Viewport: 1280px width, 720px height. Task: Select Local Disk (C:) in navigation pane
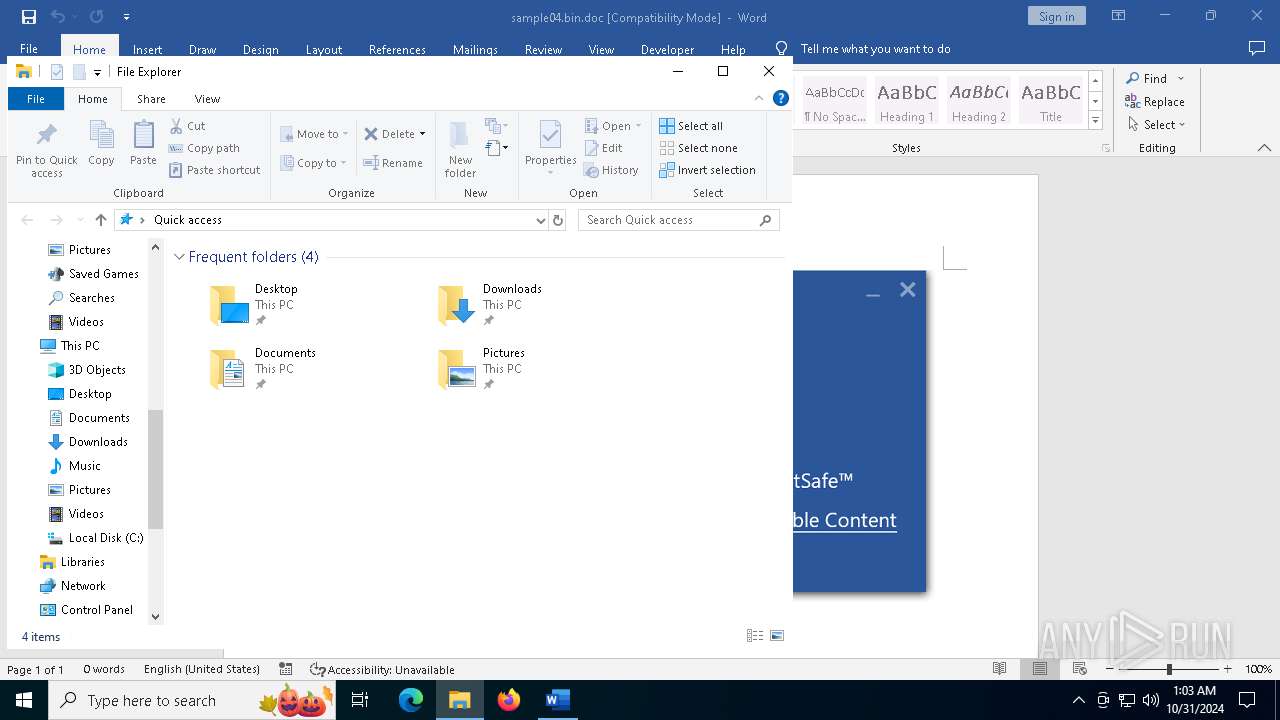[x=96, y=538]
